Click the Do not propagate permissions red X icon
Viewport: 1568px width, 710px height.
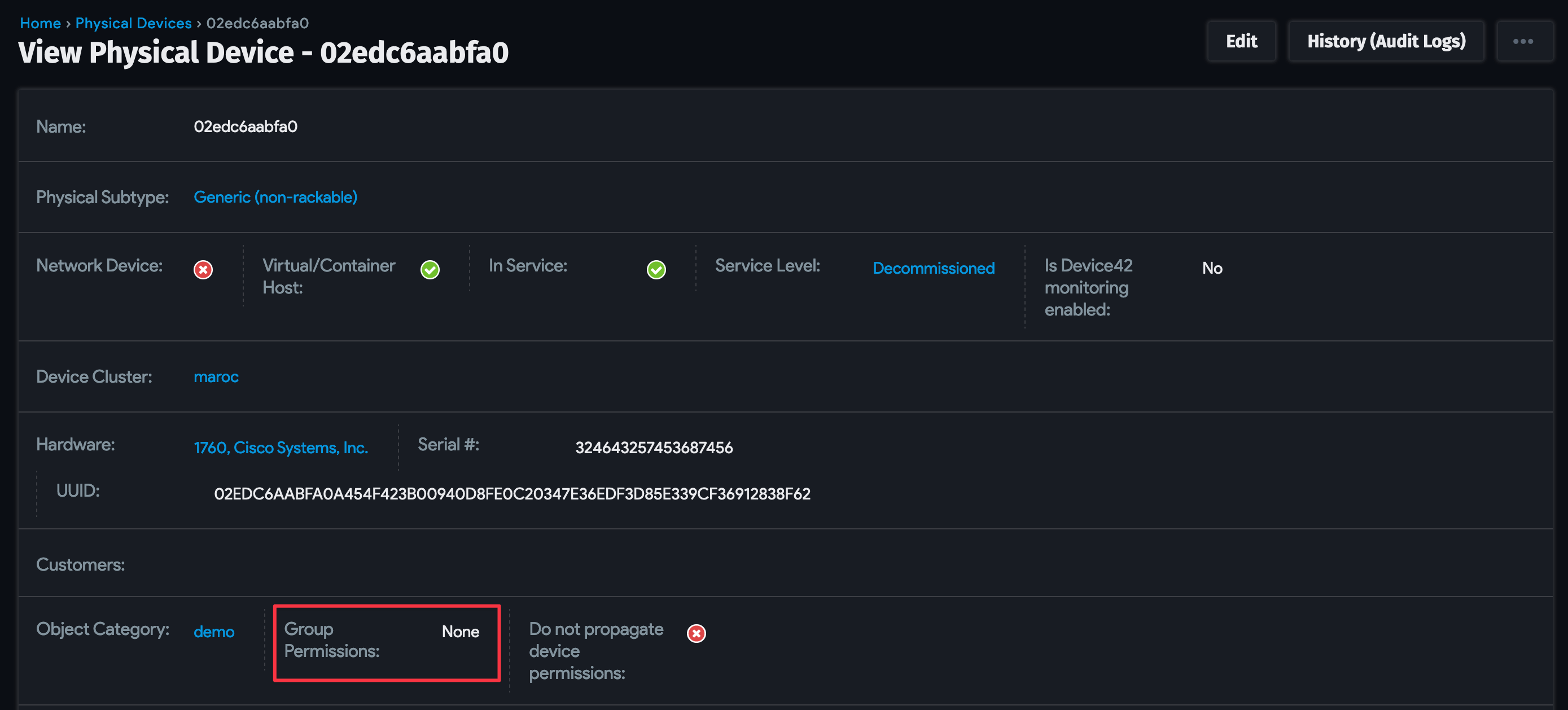[x=696, y=633]
